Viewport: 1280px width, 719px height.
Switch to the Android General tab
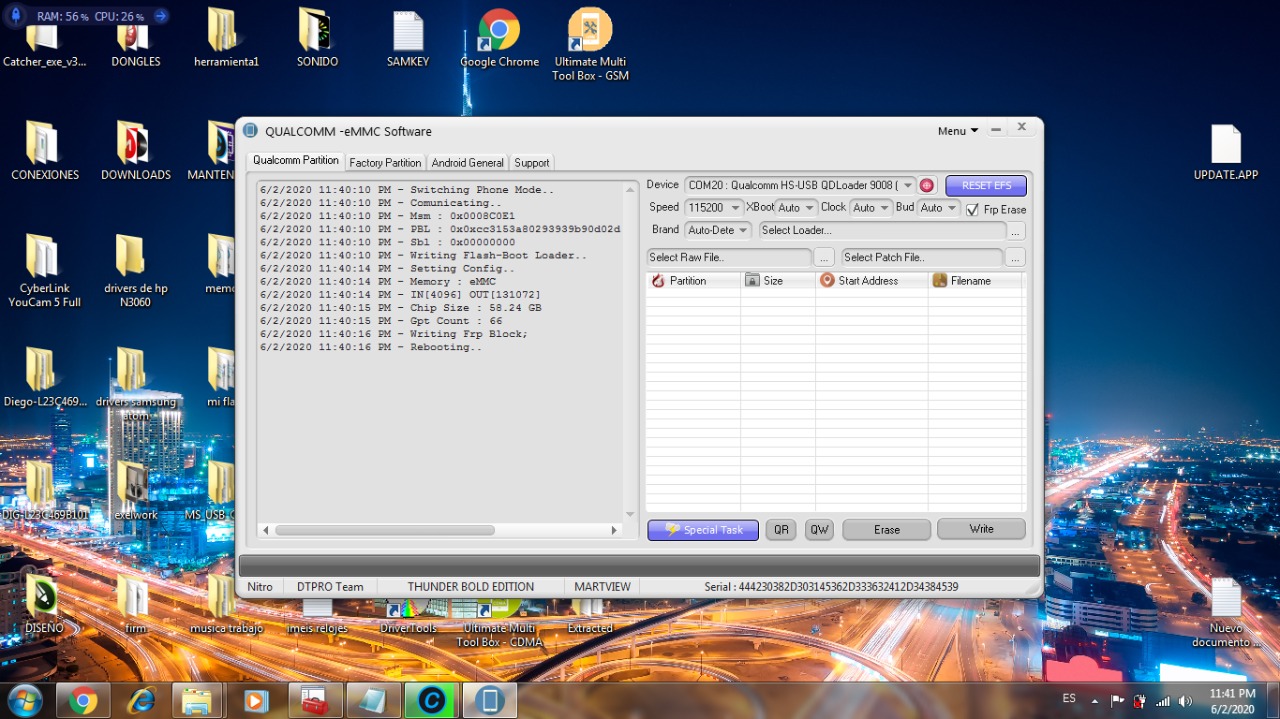pyautogui.click(x=467, y=163)
